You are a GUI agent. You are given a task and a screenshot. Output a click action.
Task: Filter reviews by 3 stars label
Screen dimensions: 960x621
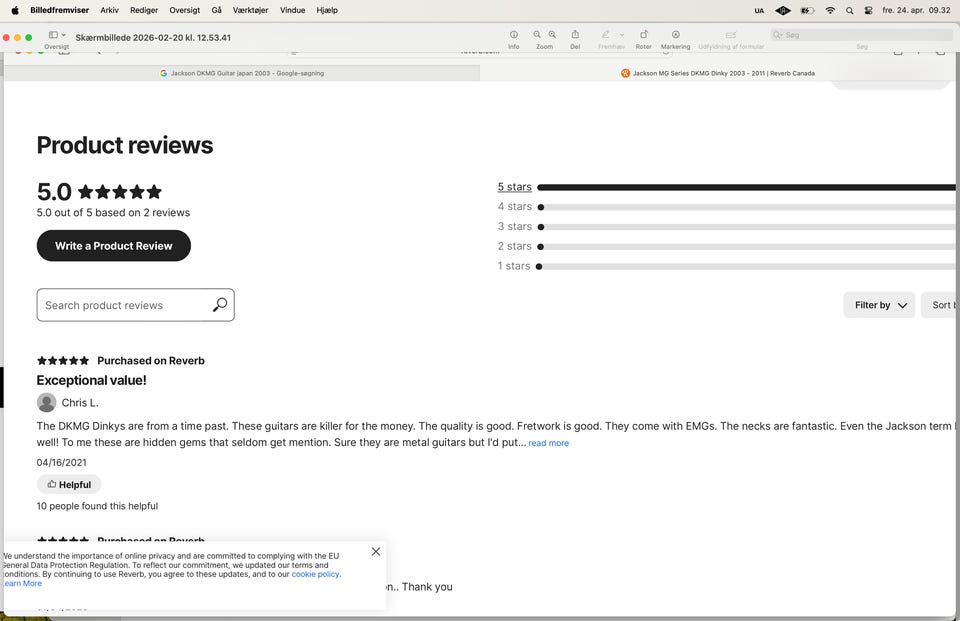click(x=514, y=226)
